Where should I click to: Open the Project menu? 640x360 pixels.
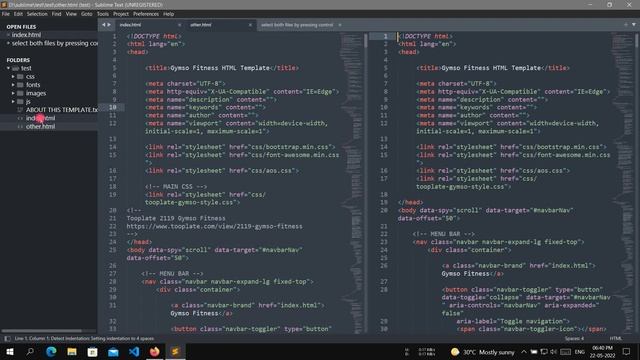[121, 14]
